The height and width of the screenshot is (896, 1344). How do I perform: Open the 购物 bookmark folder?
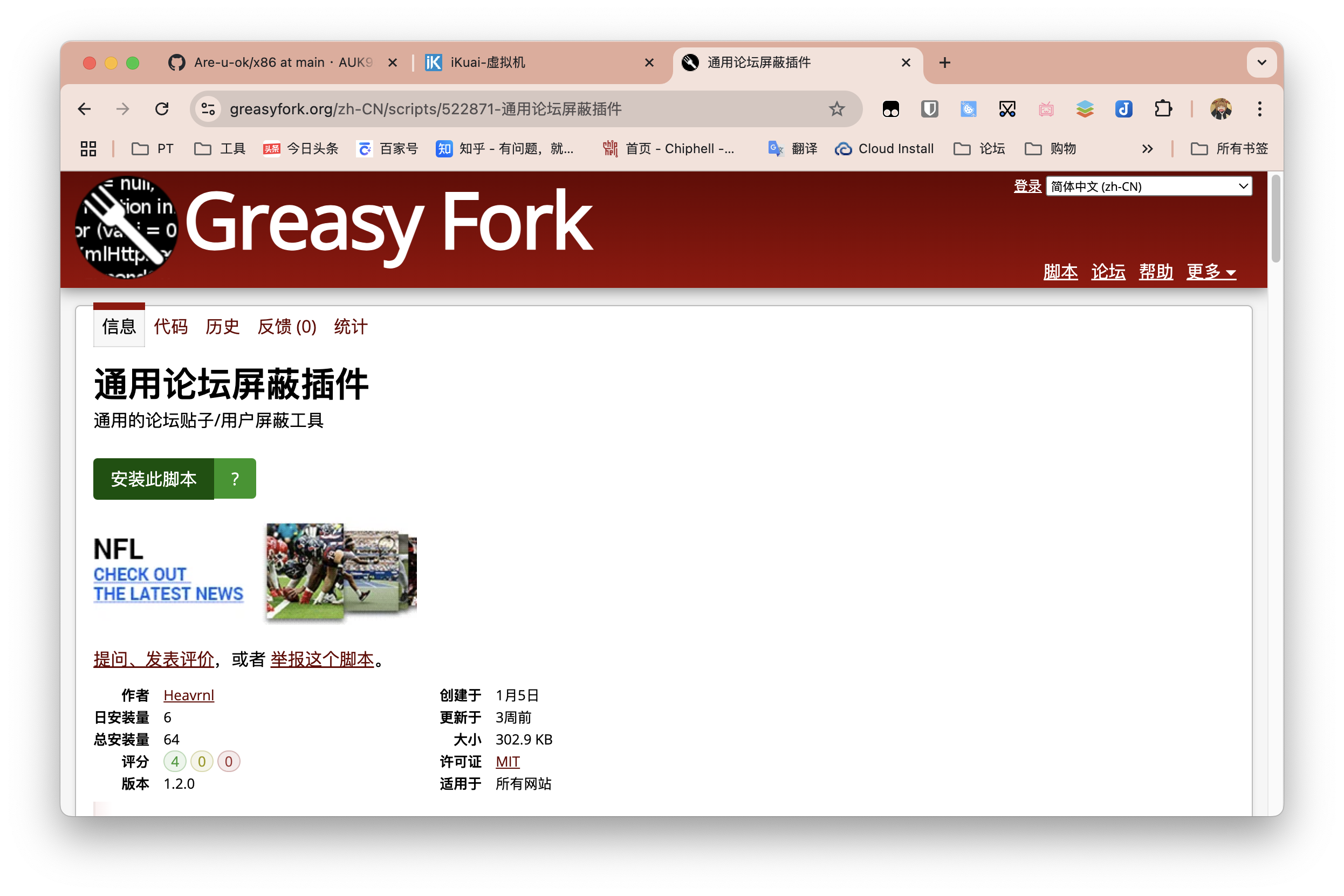(1051, 149)
